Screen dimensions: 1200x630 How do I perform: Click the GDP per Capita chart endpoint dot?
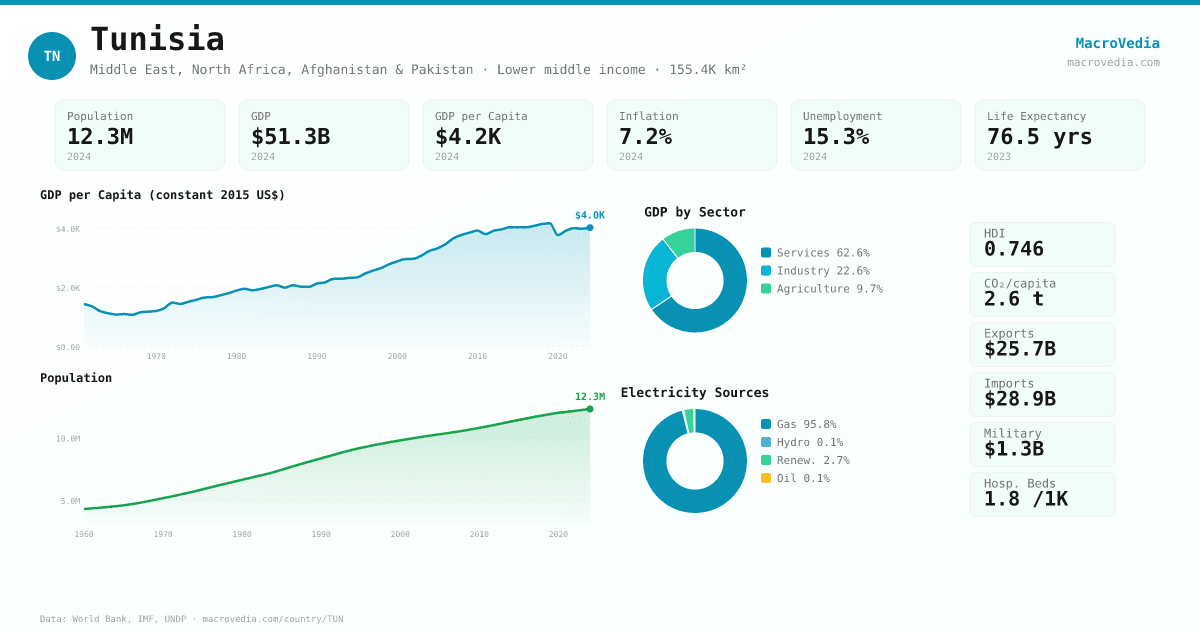click(590, 228)
